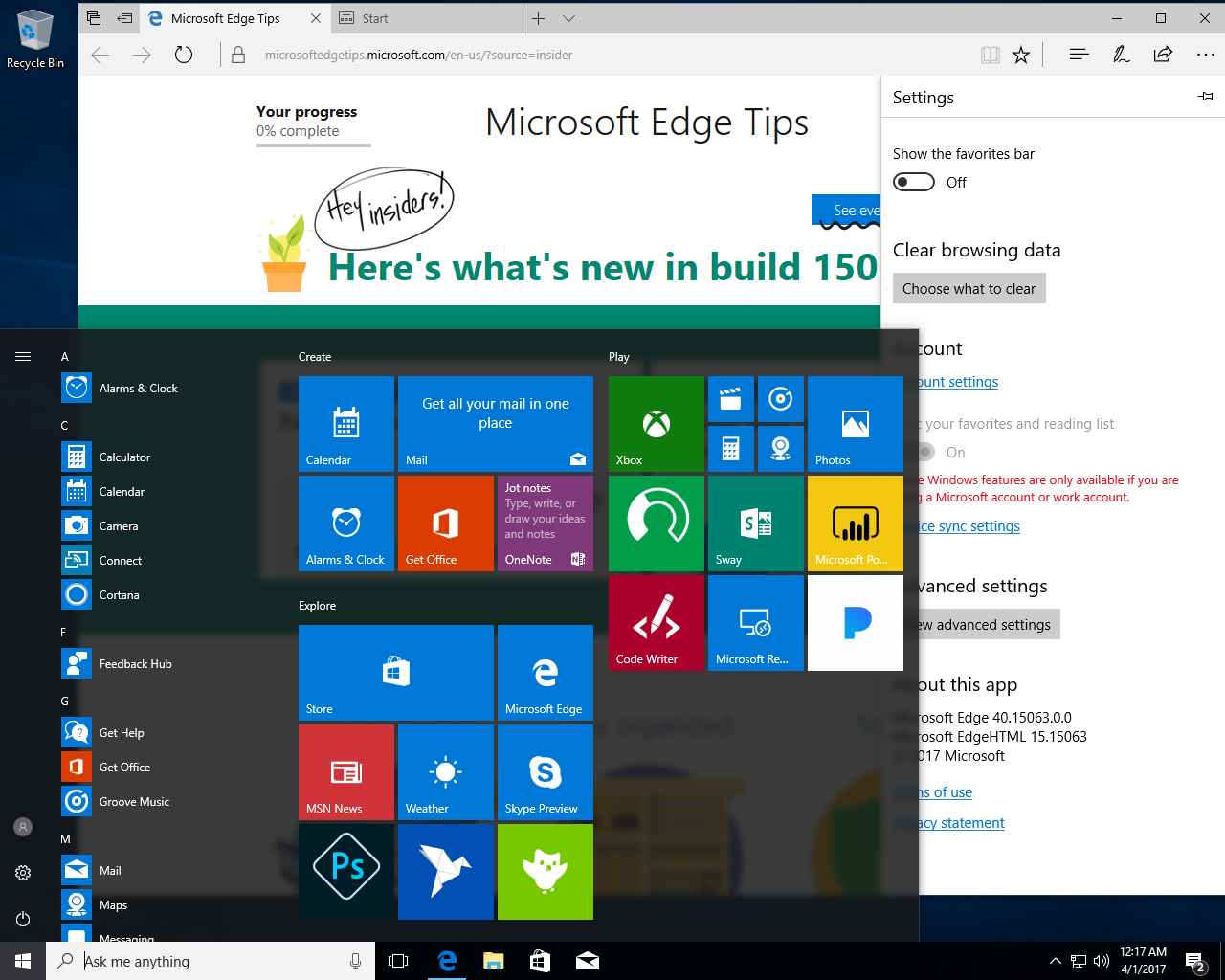Pin the Settings pane
Image resolution: width=1225 pixels, height=980 pixels.
click(1206, 97)
